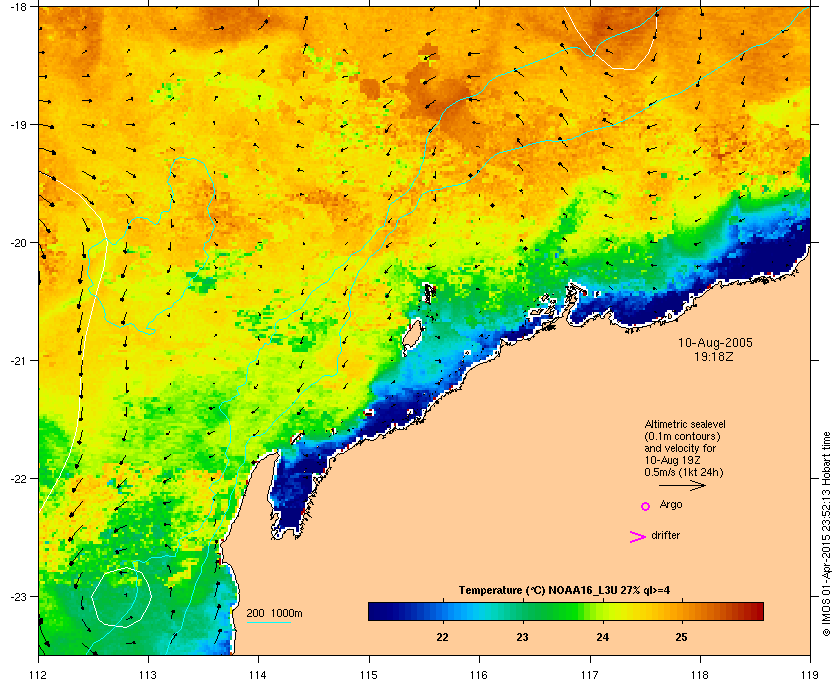The width and height of the screenshot is (840, 680).
Task: Click the latitude axis label -19
Action: coord(18,124)
